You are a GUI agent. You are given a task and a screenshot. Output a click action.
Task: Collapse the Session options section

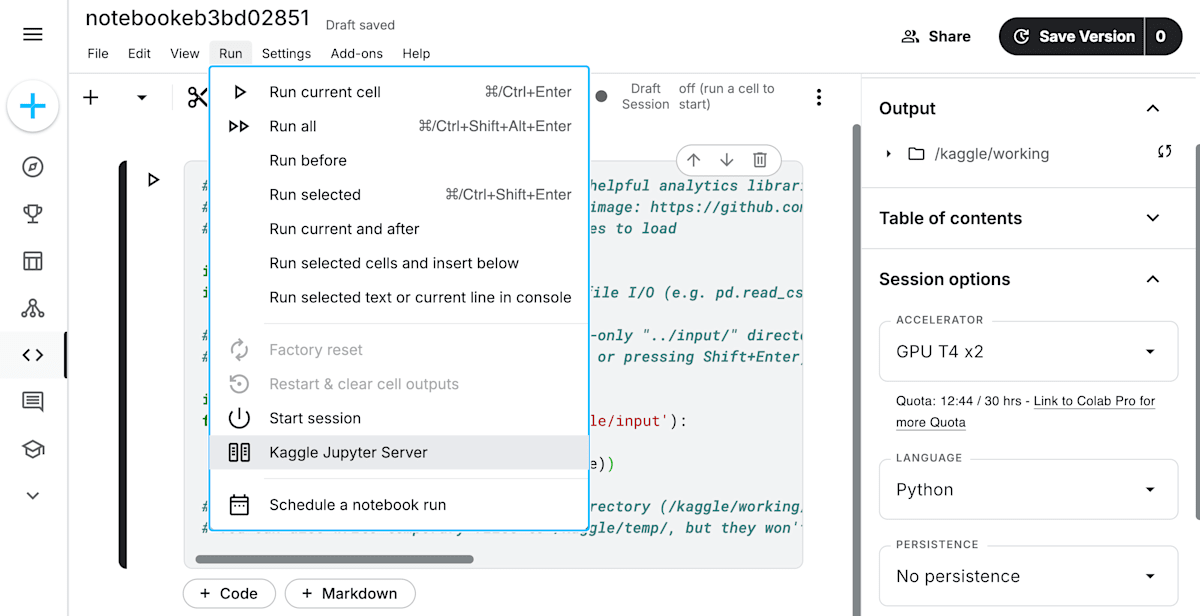point(1153,279)
